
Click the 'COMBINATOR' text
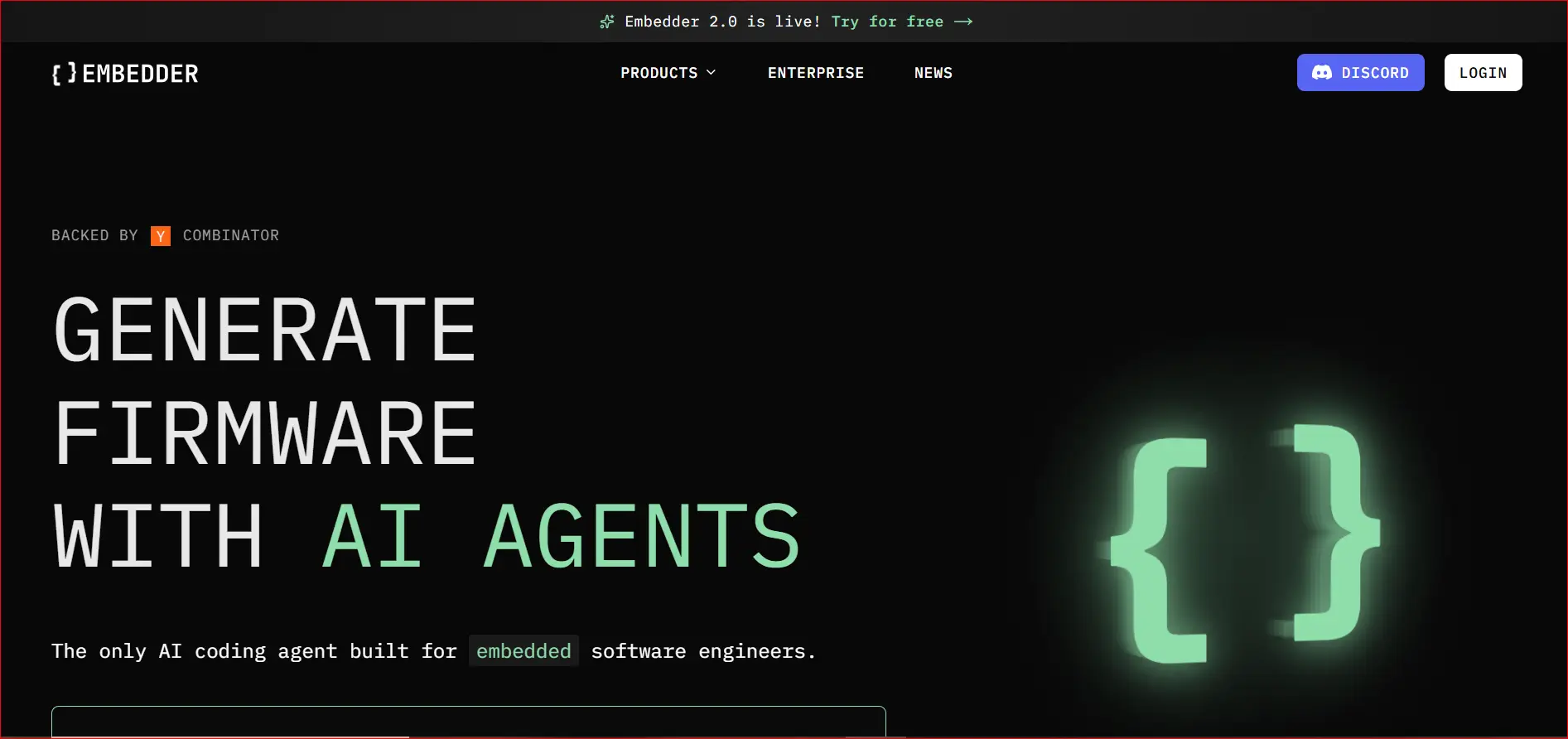231,235
